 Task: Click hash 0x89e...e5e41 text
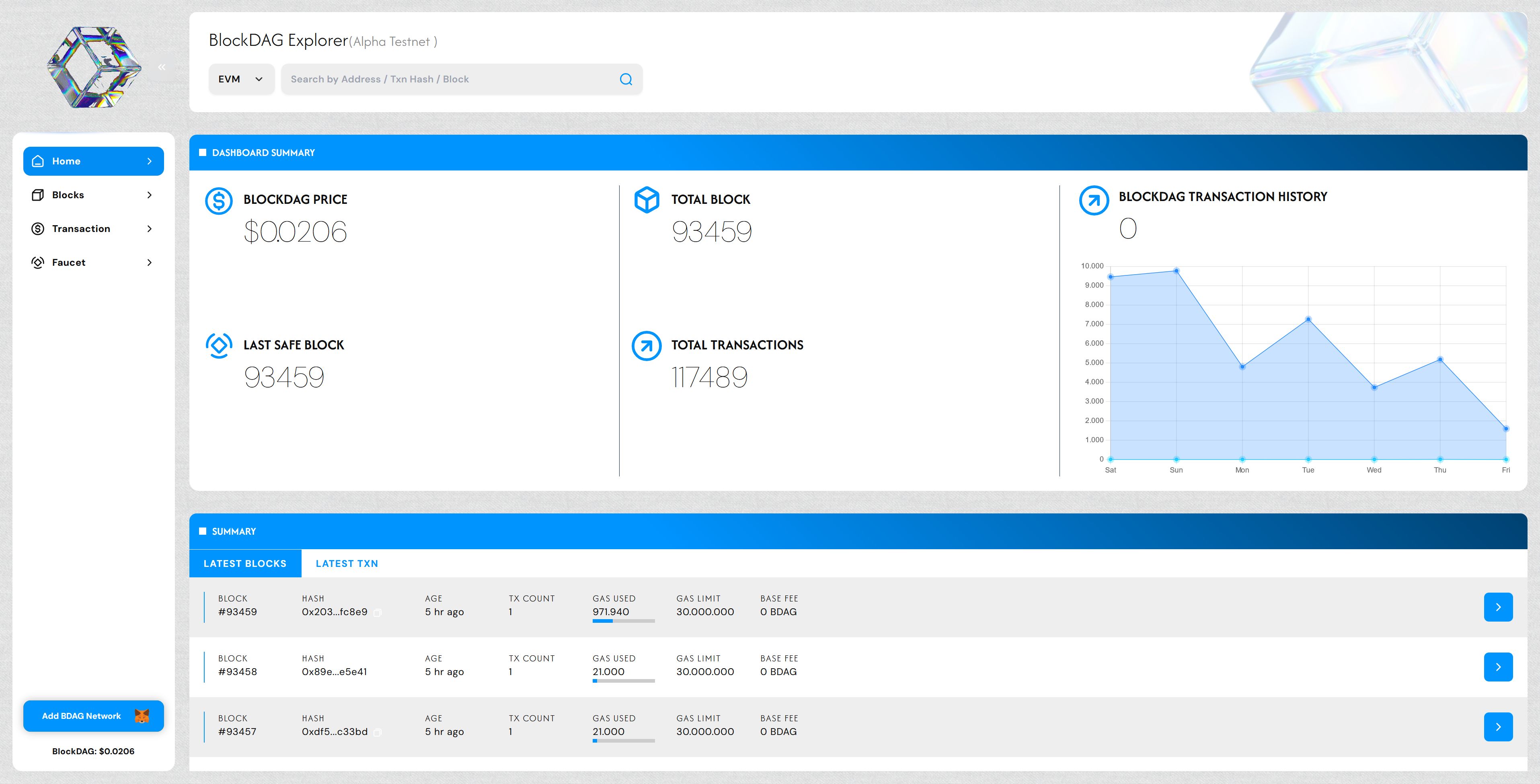(335, 672)
